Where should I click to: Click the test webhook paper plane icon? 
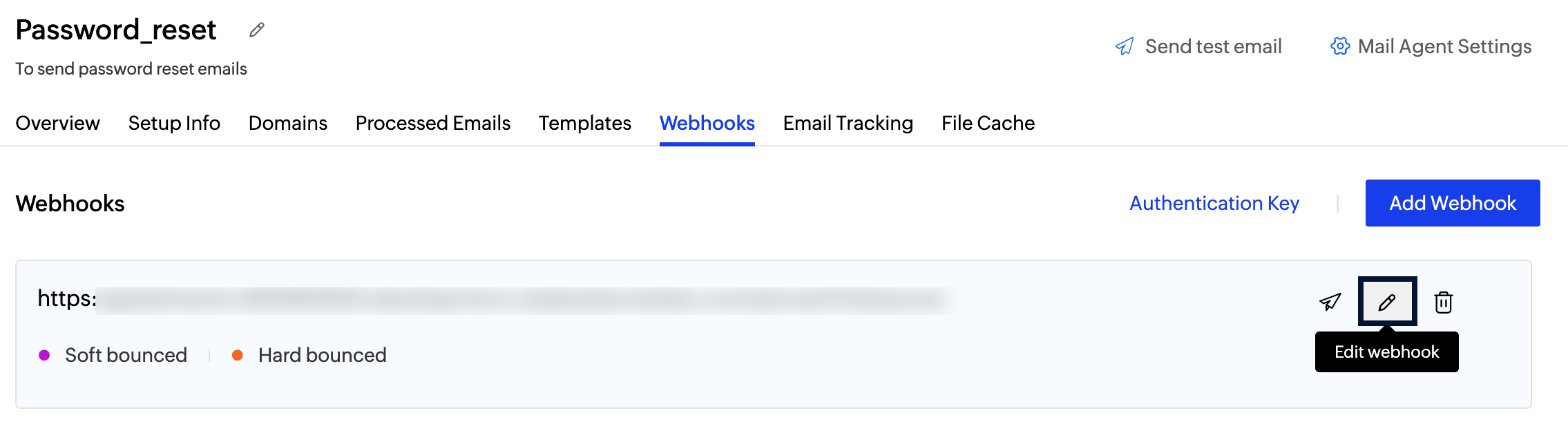[1330, 302]
